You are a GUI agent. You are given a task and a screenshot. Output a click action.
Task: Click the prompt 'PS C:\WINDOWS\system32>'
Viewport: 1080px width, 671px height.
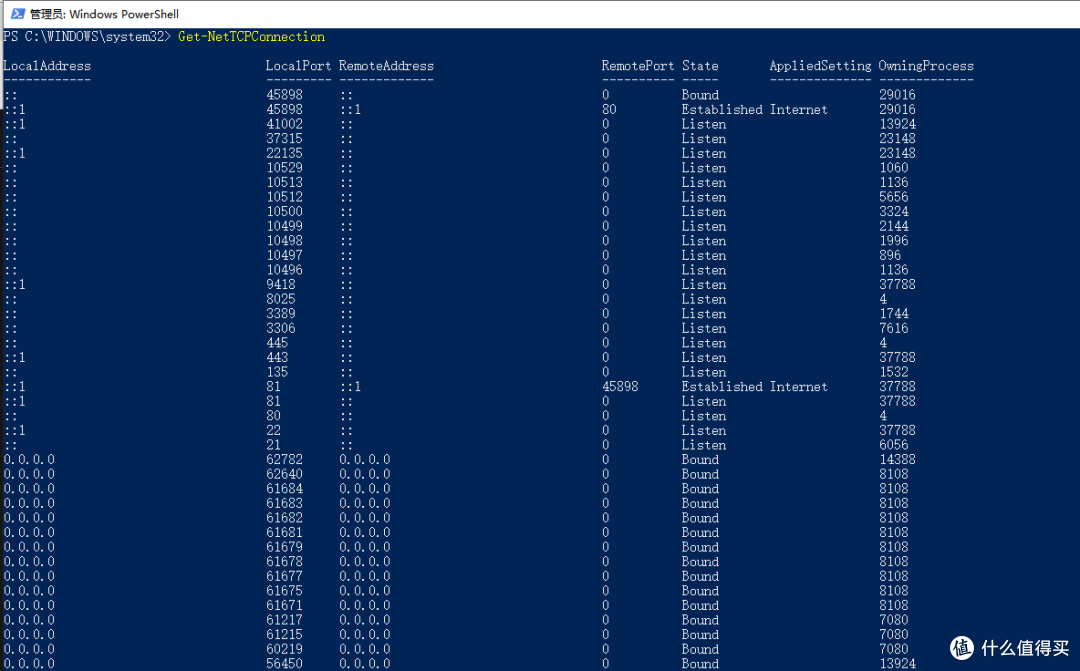(87, 37)
